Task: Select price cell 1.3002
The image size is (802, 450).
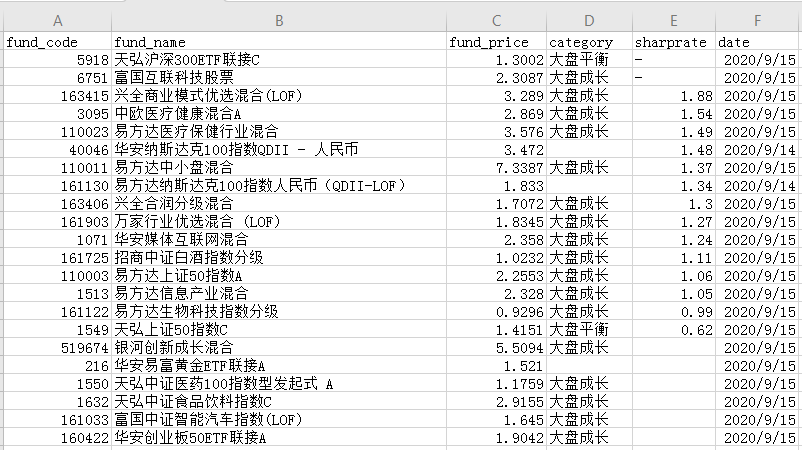Action: tap(496, 59)
